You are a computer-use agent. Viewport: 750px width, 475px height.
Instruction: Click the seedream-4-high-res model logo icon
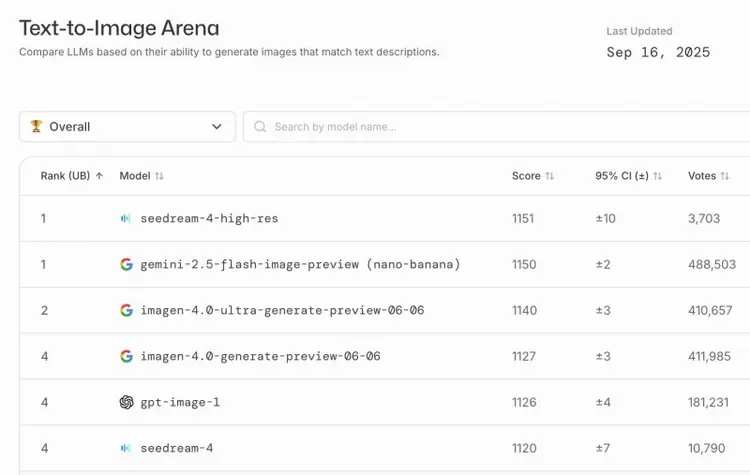126,219
